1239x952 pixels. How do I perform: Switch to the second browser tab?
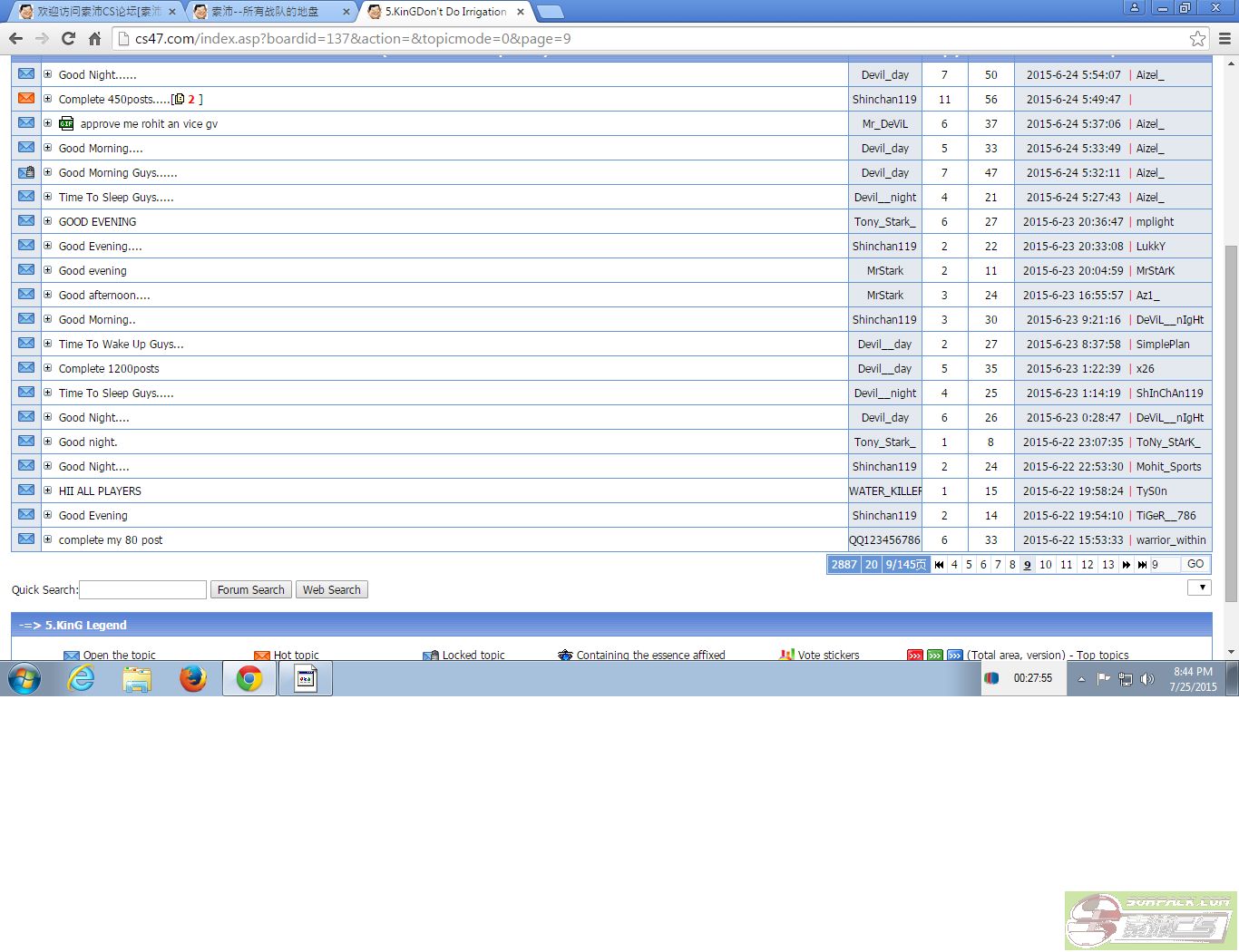pos(269,12)
